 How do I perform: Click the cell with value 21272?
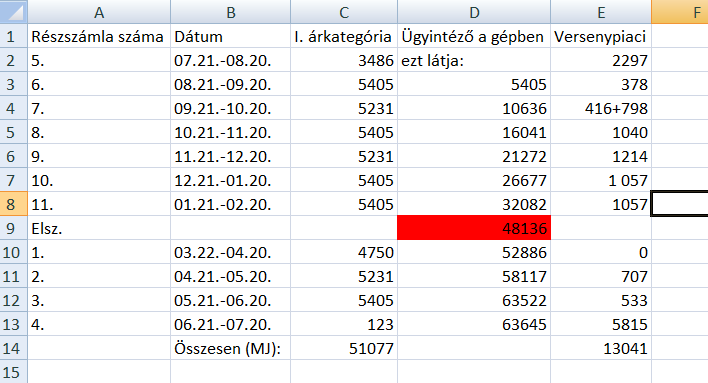(474, 155)
